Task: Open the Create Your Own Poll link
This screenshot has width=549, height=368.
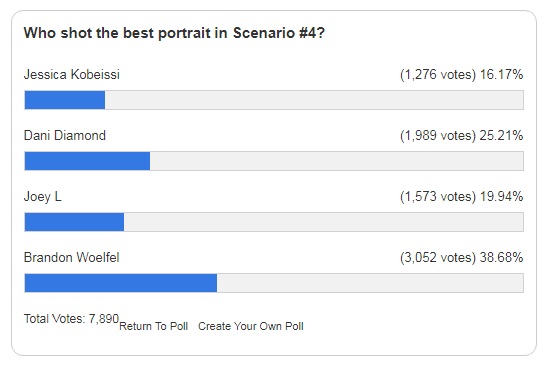Action: [251, 326]
